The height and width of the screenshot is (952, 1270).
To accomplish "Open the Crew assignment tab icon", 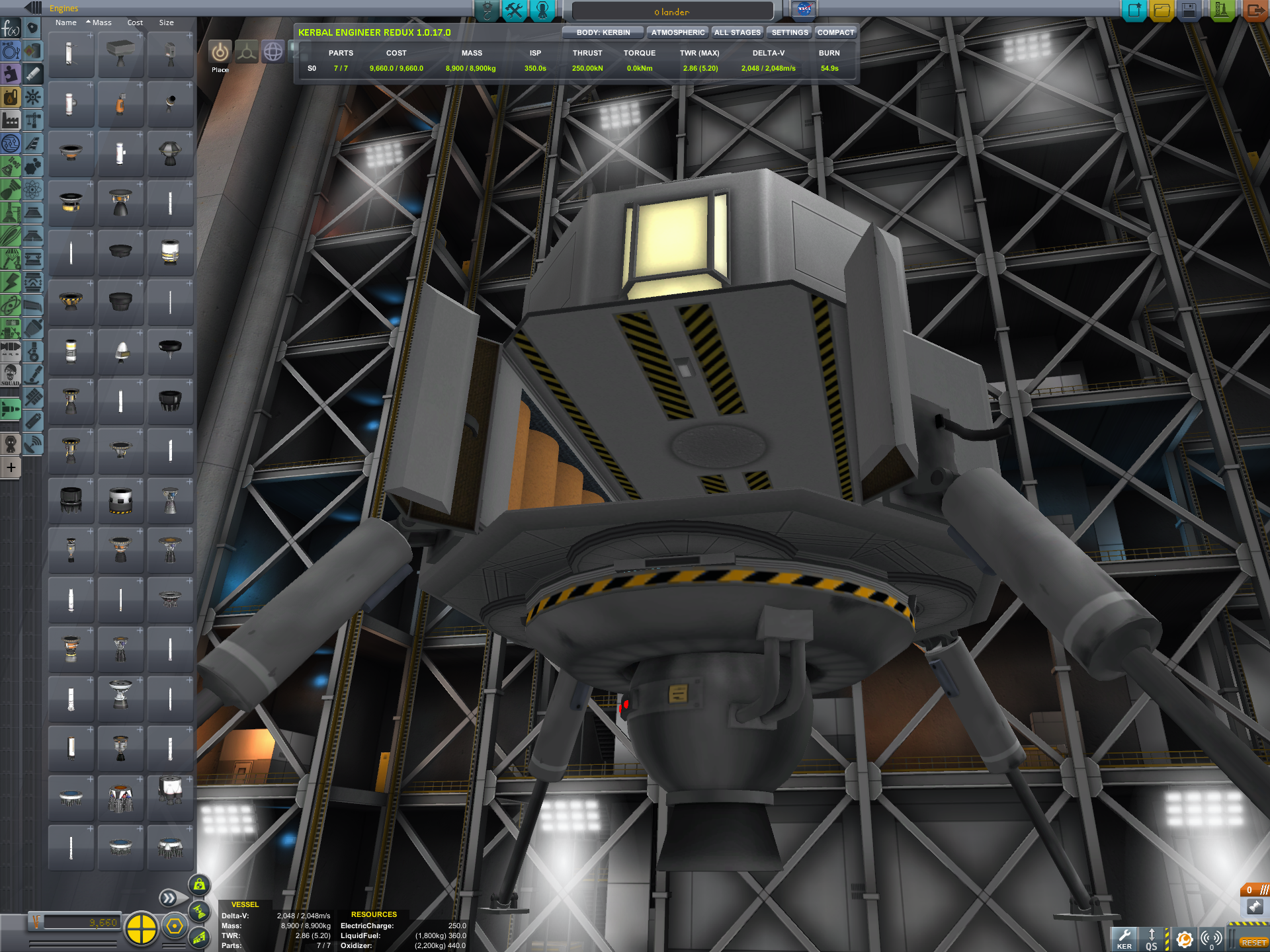I will coord(542,11).
